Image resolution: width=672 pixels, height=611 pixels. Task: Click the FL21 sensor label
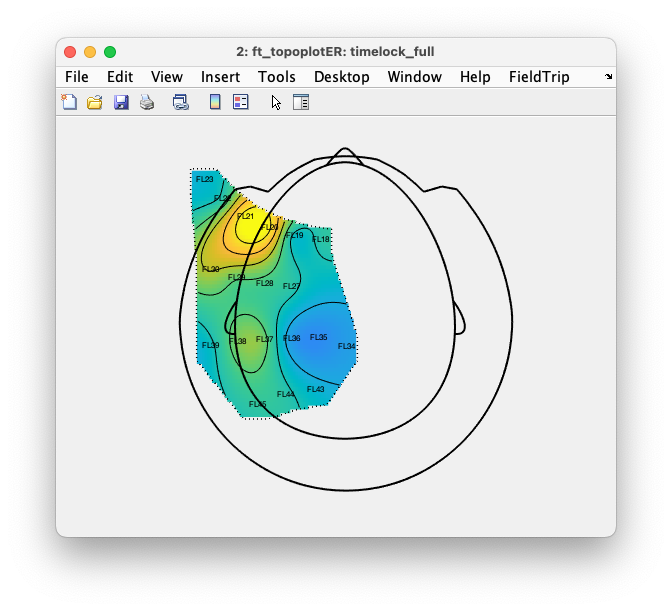click(245, 216)
